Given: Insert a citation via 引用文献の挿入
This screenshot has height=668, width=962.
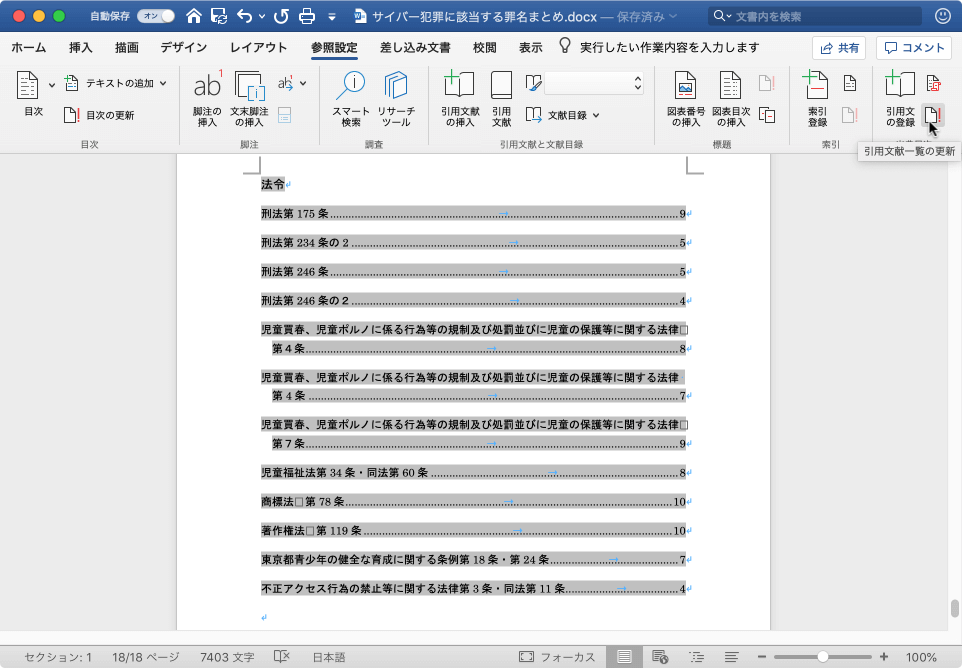Looking at the screenshot, I should (459, 95).
